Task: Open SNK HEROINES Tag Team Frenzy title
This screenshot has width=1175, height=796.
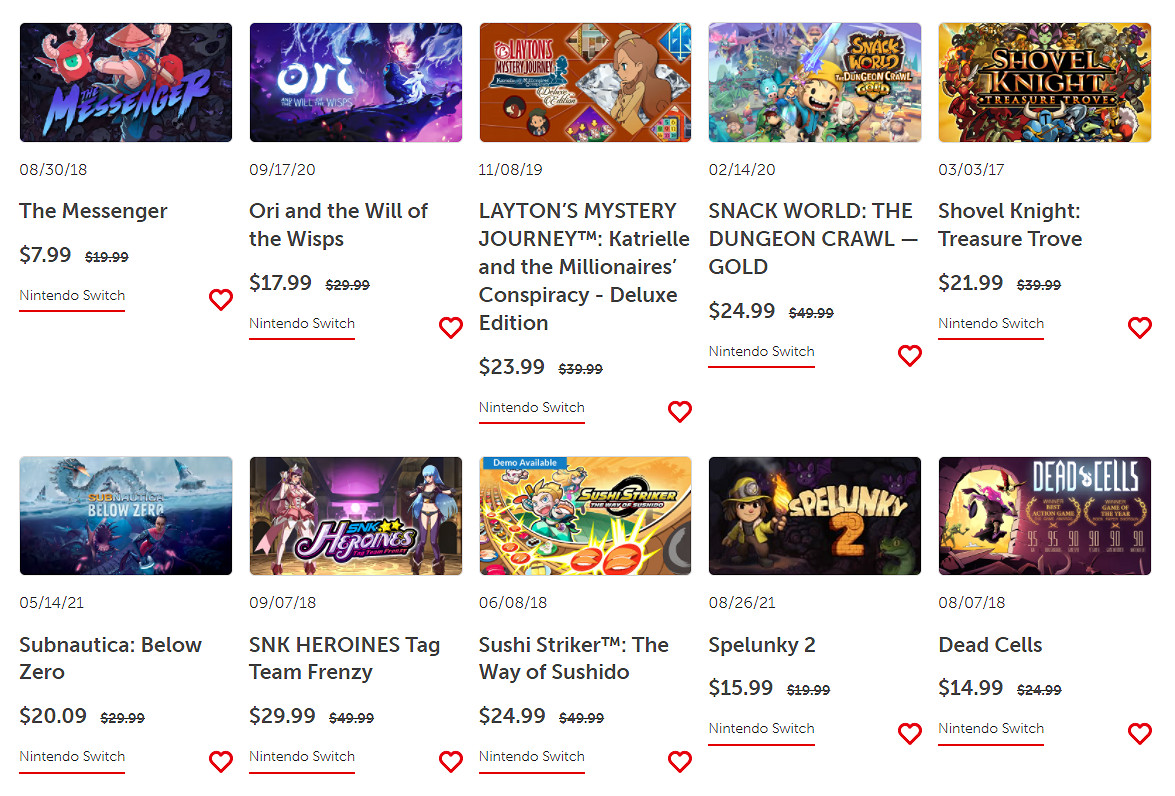Action: (x=344, y=658)
